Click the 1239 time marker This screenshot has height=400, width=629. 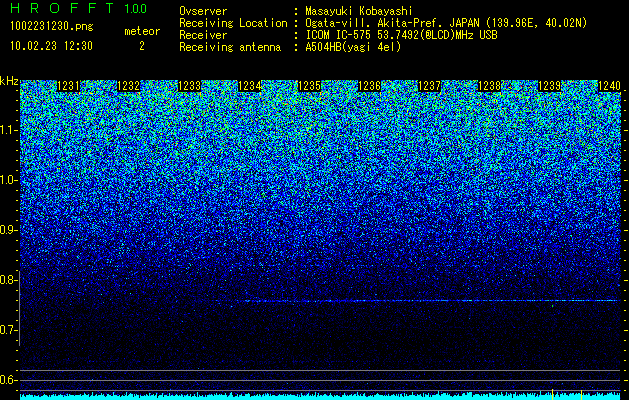[549, 86]
